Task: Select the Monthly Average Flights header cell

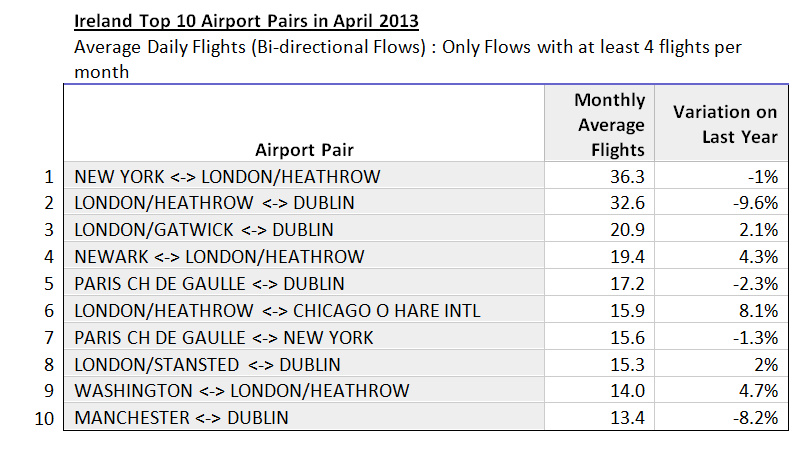Action: (599, 123)
